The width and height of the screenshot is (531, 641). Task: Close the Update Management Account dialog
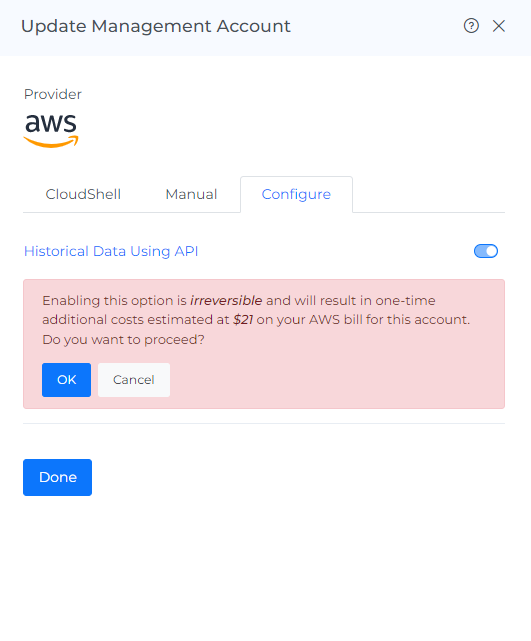(498, 26)
